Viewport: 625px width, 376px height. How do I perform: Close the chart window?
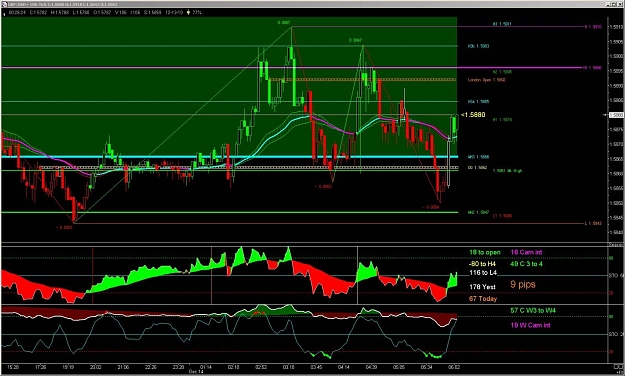click(x=621, y=4)
